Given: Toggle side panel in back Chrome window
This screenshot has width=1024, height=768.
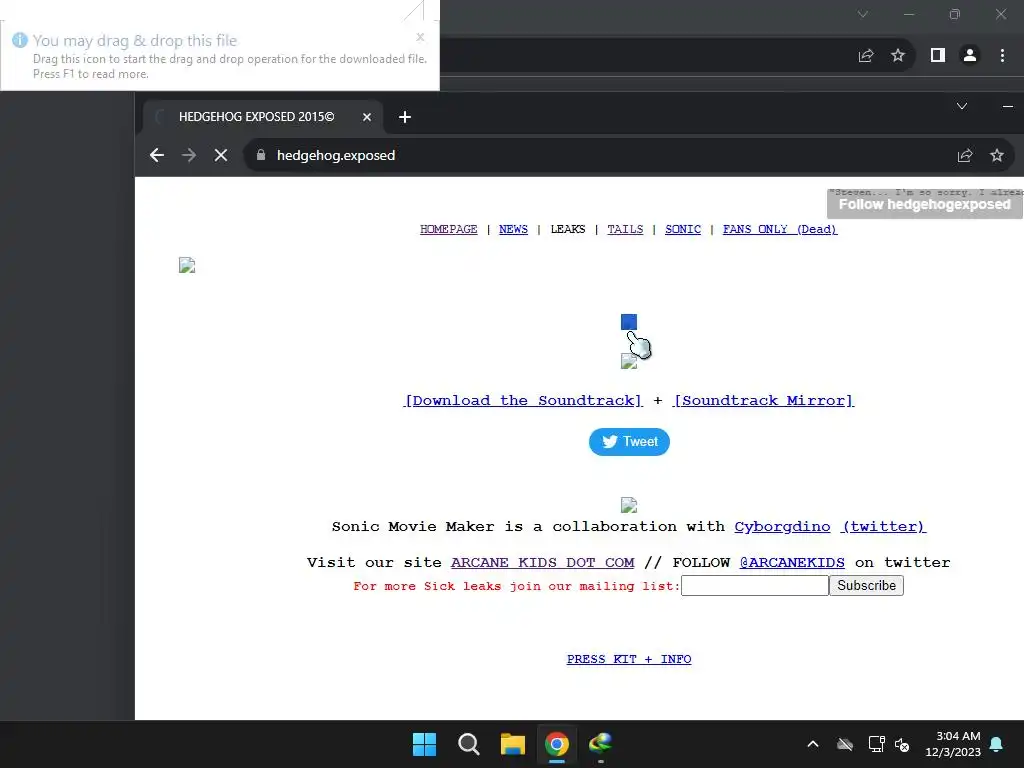Looking at the screenshot, I should pyautogui.click(x=938, y=56).
